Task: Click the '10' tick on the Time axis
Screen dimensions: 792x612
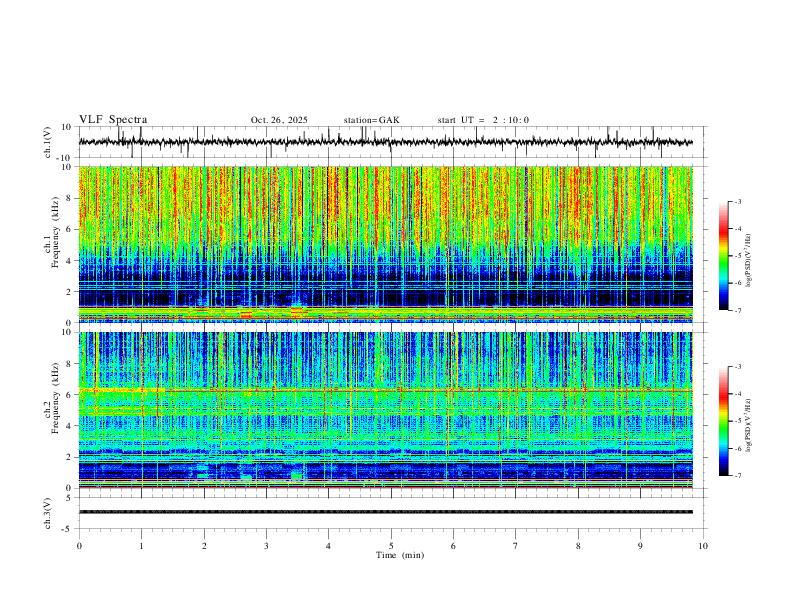Action: [703, 546]
